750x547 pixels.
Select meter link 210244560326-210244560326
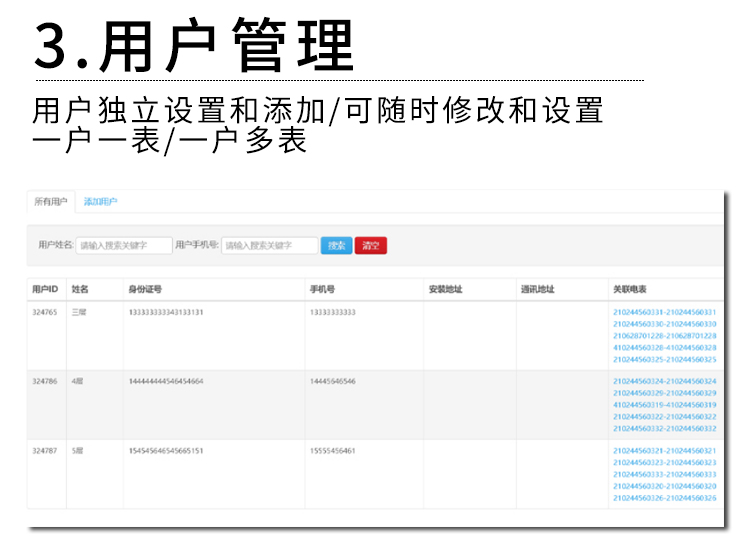pos(664,497)
